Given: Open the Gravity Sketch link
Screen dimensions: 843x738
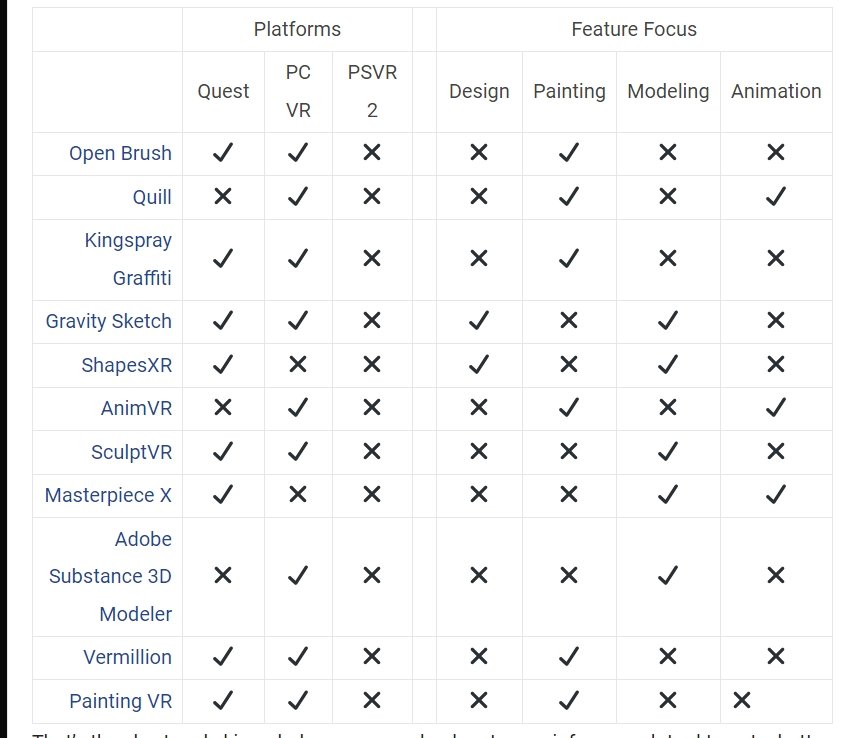Looking at the screenshot, I should click(x=109, y=321).
